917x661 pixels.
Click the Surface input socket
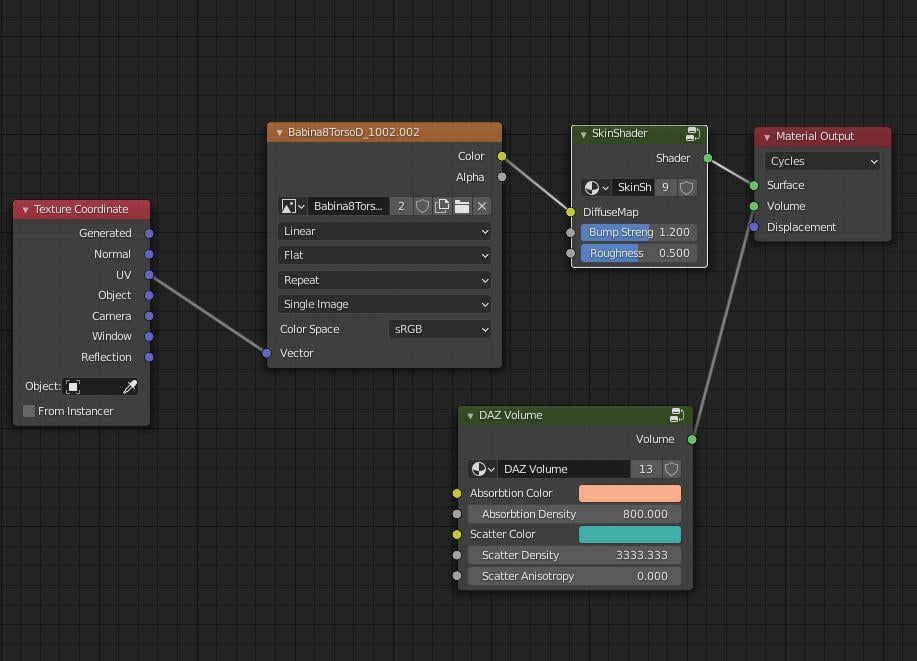[754, 185]
